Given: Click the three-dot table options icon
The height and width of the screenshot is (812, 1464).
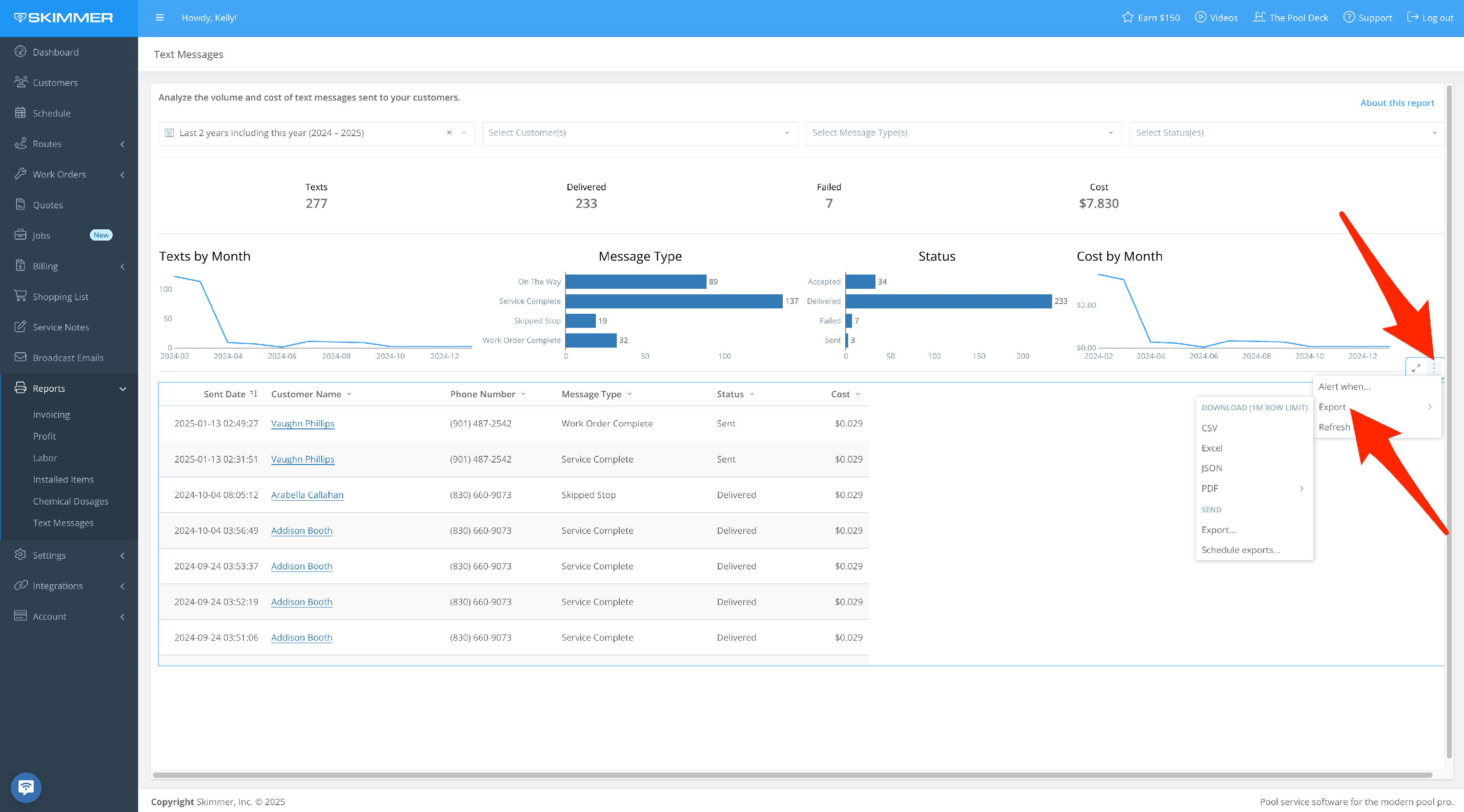Looking at the screenshot, I should 1434,368.
